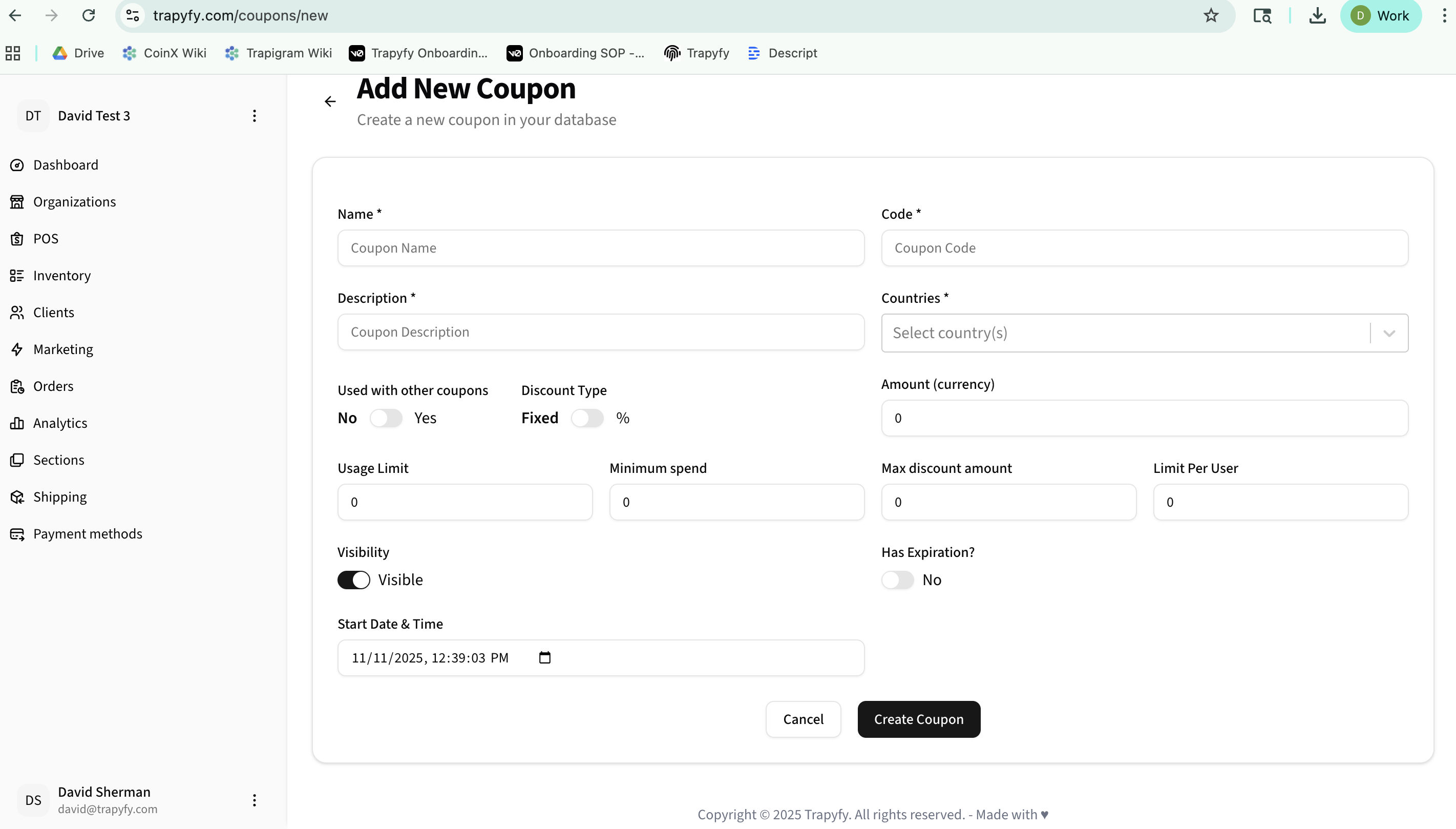Viewport: 1456px width, 829px height.
Task: Click the browser back arrow
Action: tap(15, 15)
